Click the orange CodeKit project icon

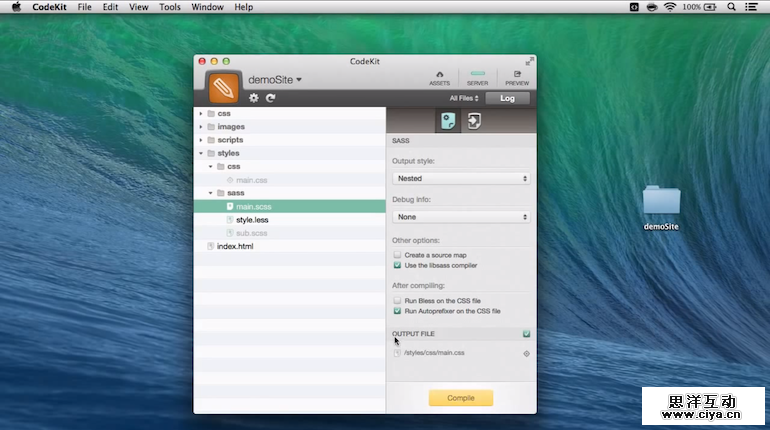223,88
